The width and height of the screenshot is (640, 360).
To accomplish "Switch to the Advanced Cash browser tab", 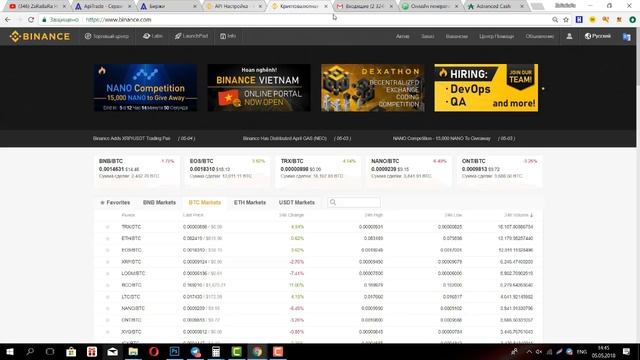I will (x=496, y=6).
